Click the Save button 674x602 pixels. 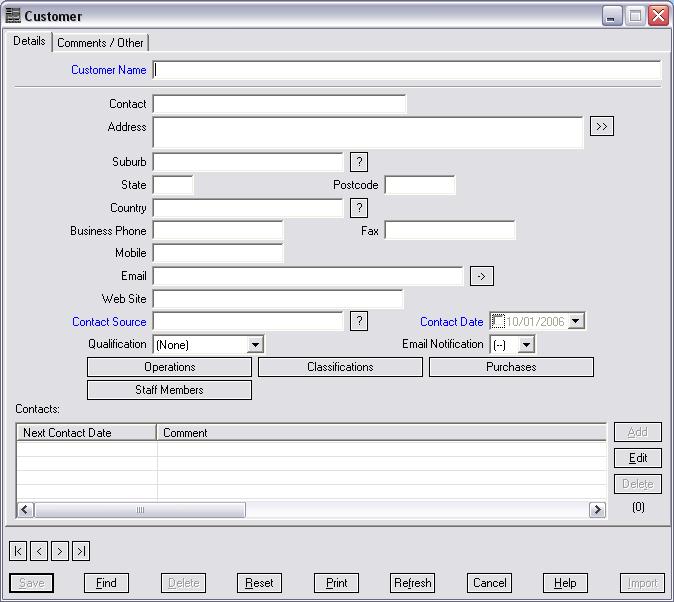31,583
